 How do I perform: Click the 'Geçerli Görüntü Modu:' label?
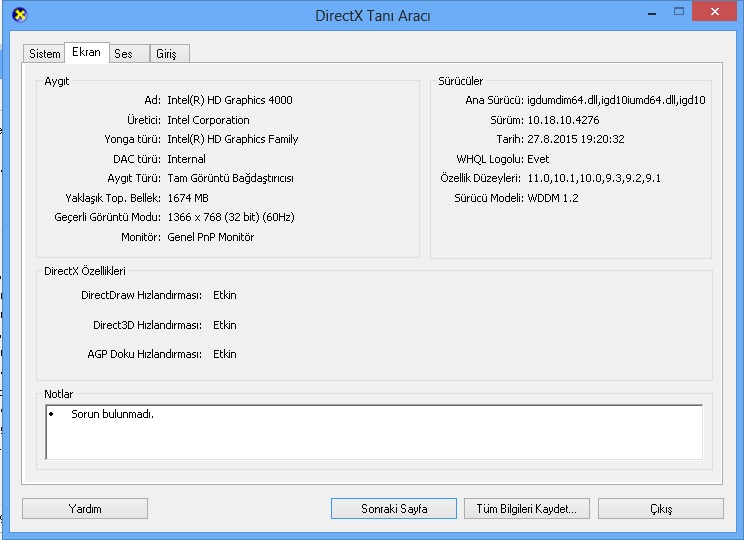(x=108, y=217)
